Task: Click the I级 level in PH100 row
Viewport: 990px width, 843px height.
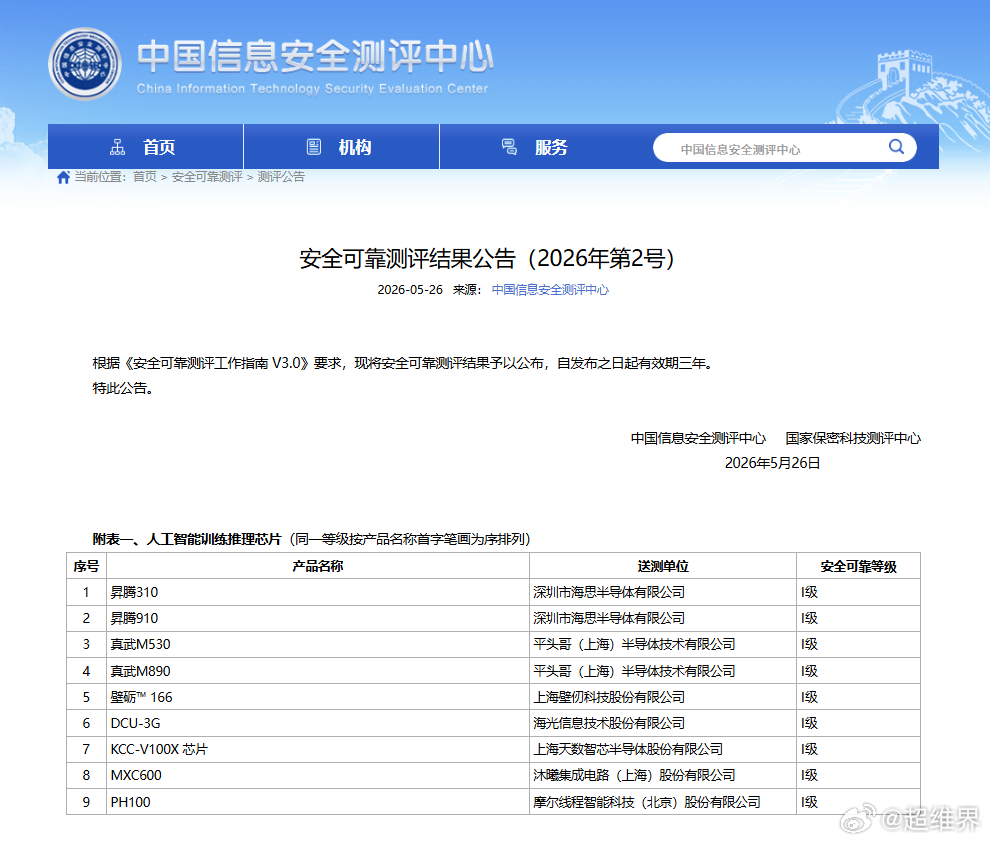Action: pyautogui.click(x=858, y=802)
